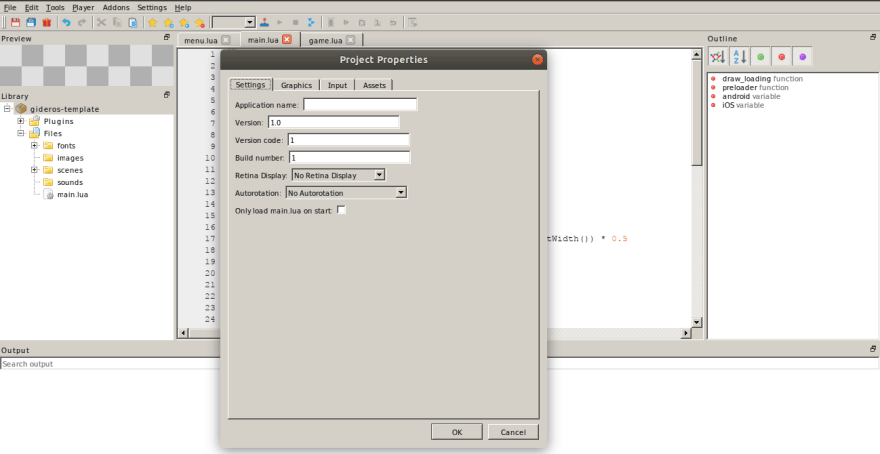The width and height of the screenshot is (880, 454).
Task: Click the Version code field
Action: click(349, 140)
